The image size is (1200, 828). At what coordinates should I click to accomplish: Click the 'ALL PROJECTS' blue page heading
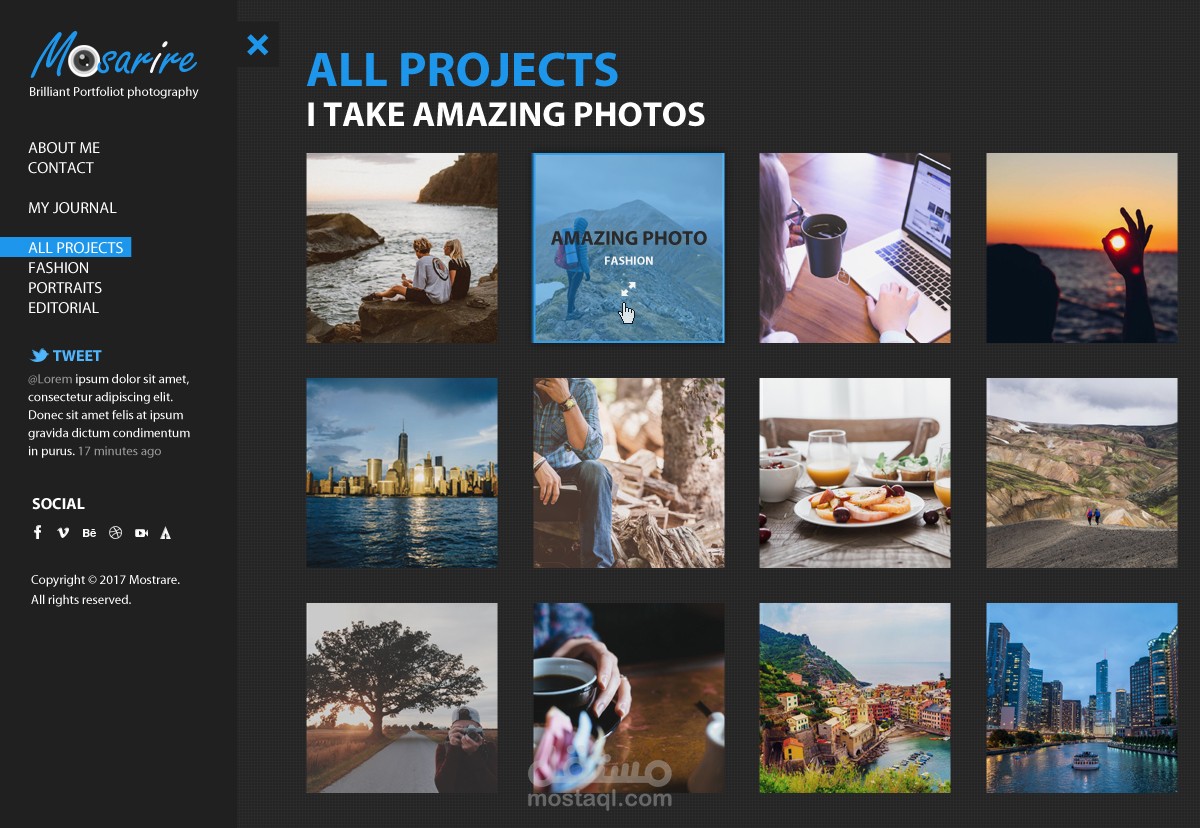[x=462, y=70]
